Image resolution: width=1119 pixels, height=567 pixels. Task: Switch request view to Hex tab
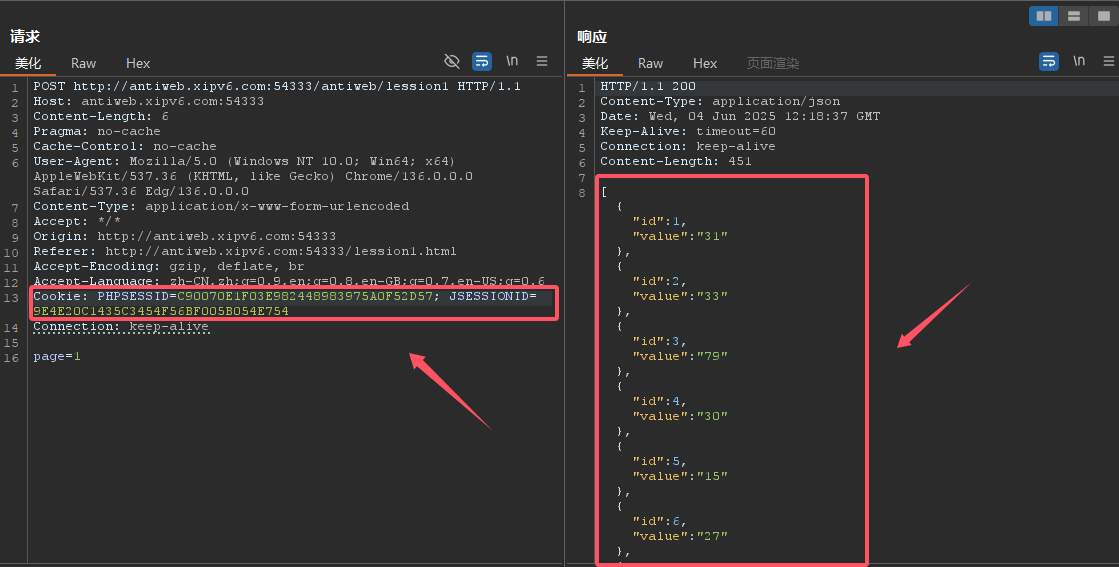click(x=138, y=63)
